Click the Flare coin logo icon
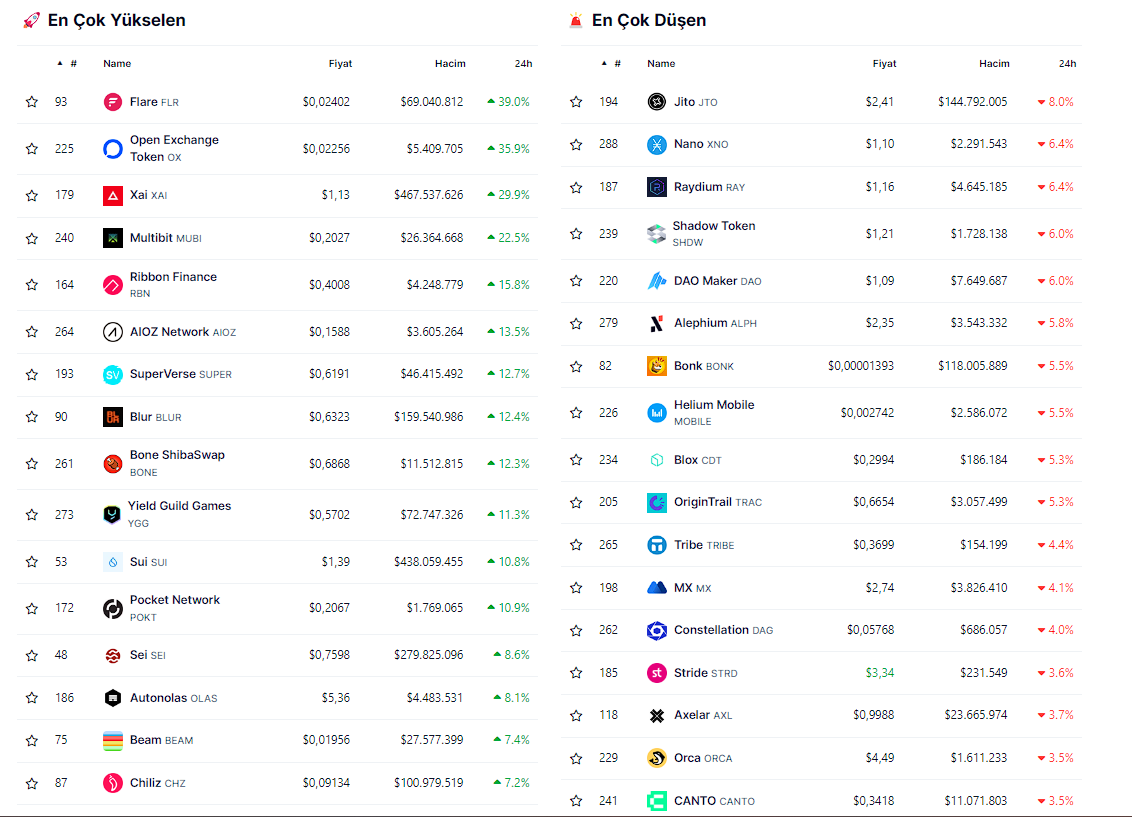Viewport: 1132px width, 817px height. (113, 102)
